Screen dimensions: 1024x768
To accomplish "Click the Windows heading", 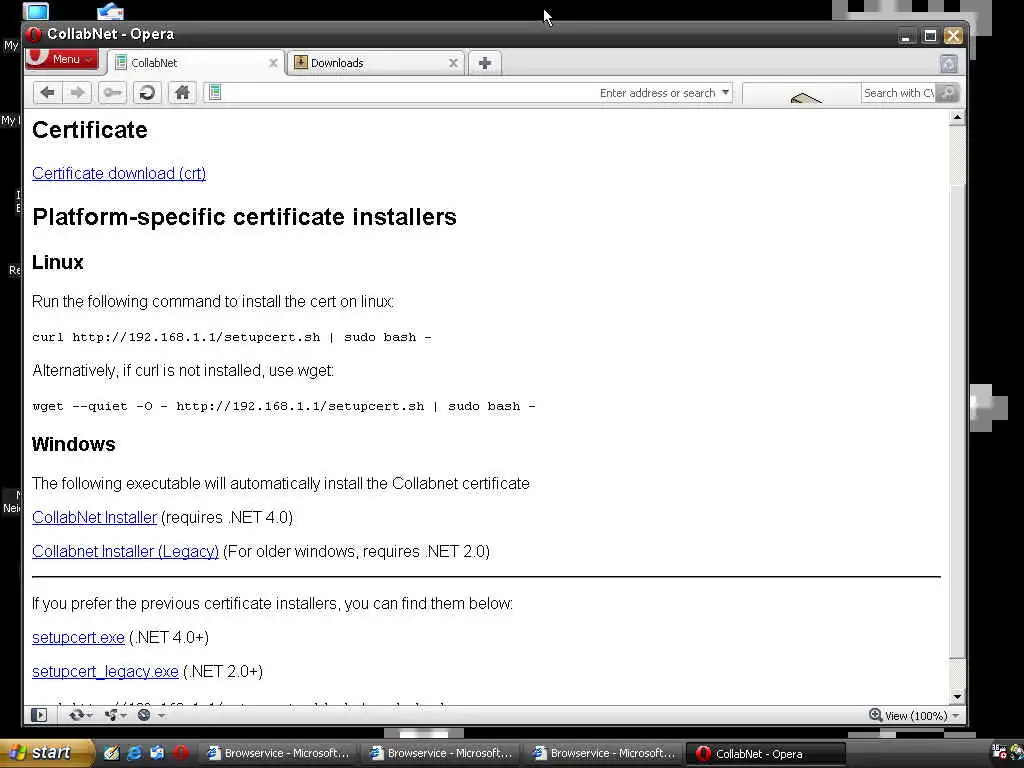I will (x=74, y=444).
